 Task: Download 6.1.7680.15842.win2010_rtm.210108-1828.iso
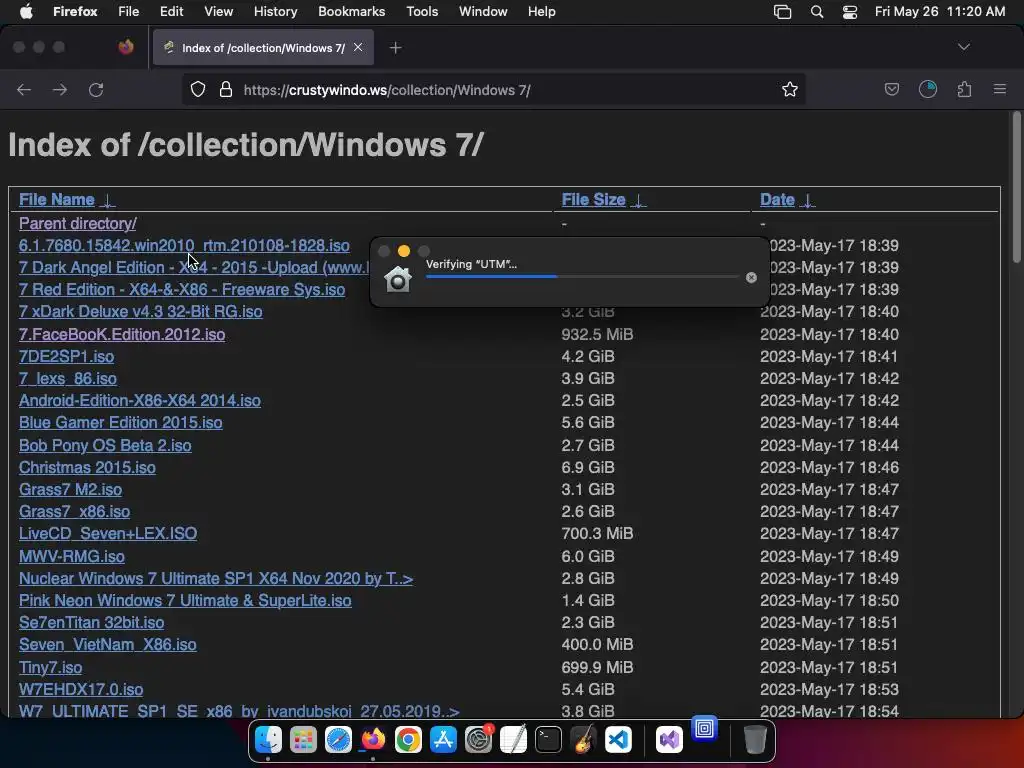(184, 246)
